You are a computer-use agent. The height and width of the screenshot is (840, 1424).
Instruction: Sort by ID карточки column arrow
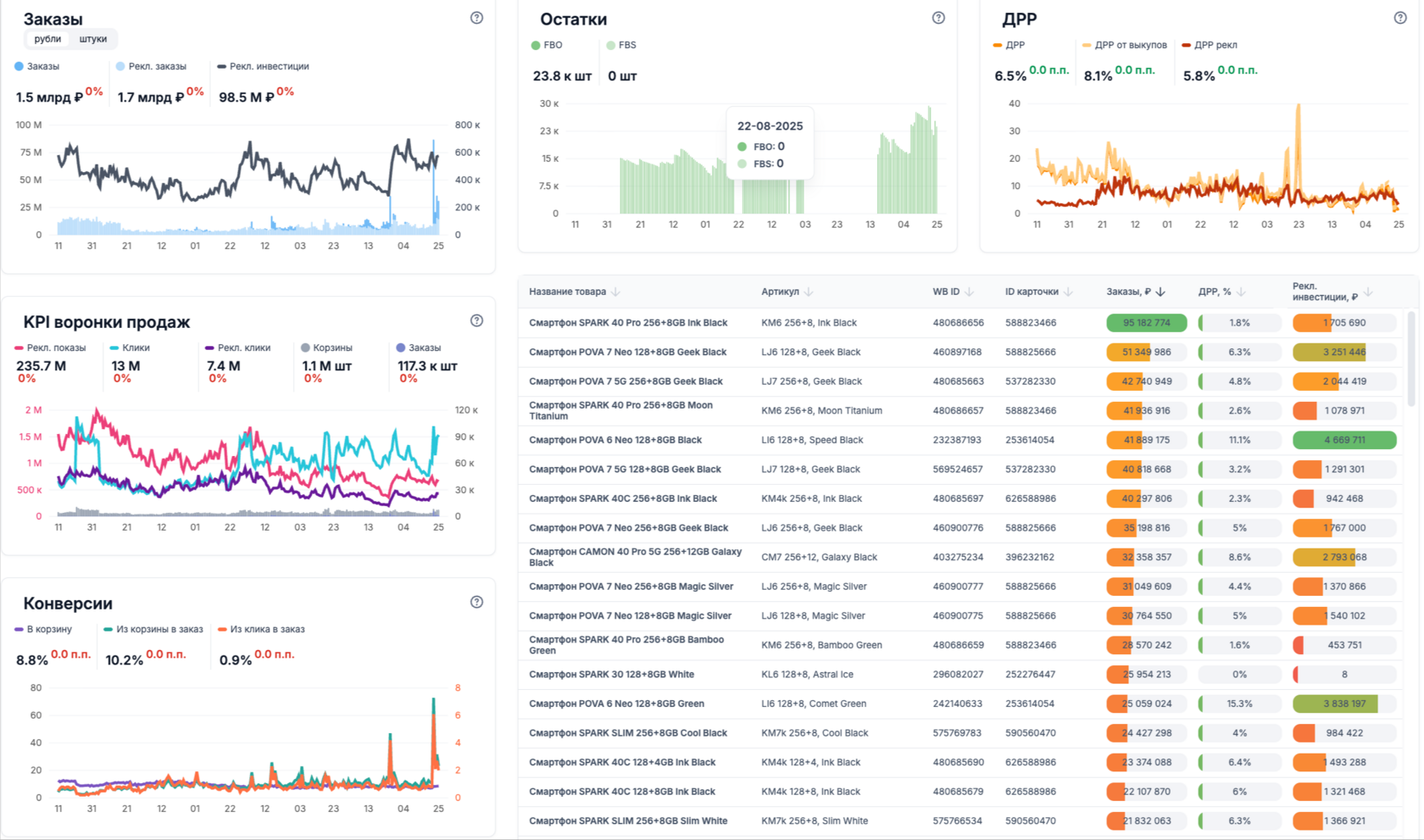1069,292
